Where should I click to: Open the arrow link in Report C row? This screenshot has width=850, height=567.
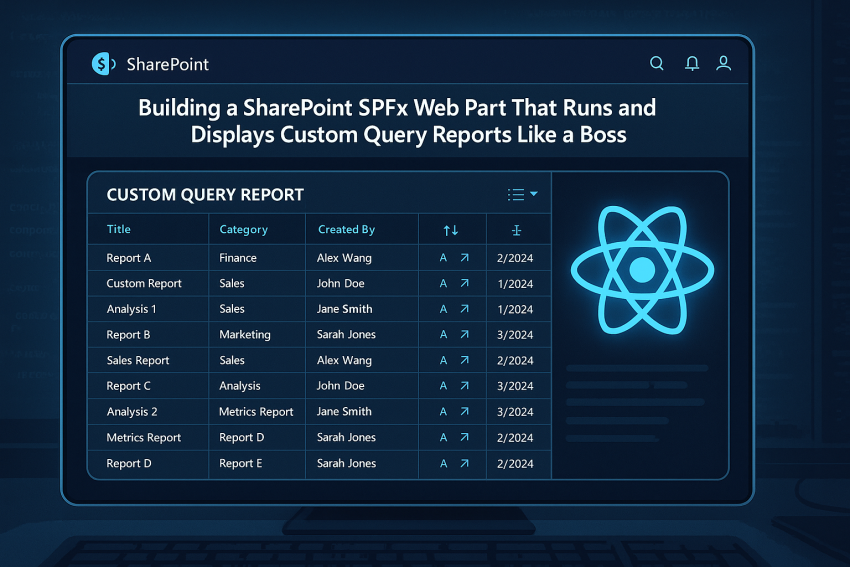pyautogui.click(x=465, y=386)
